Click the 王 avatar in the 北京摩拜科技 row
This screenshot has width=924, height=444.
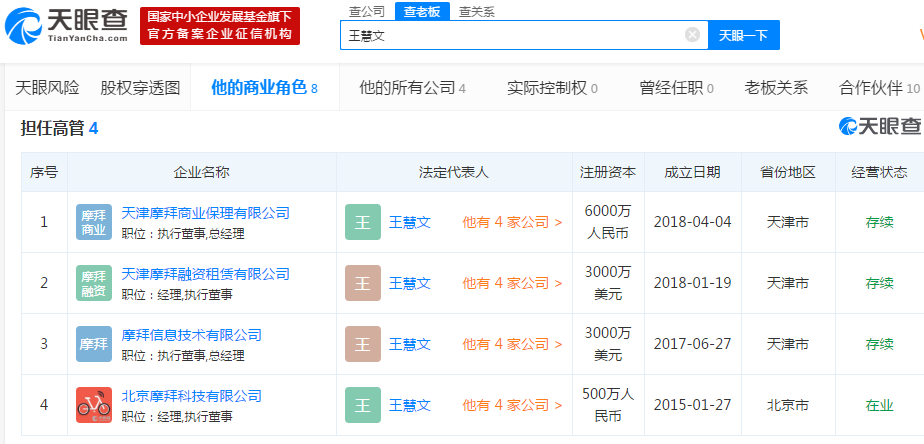tap(363, 405)
